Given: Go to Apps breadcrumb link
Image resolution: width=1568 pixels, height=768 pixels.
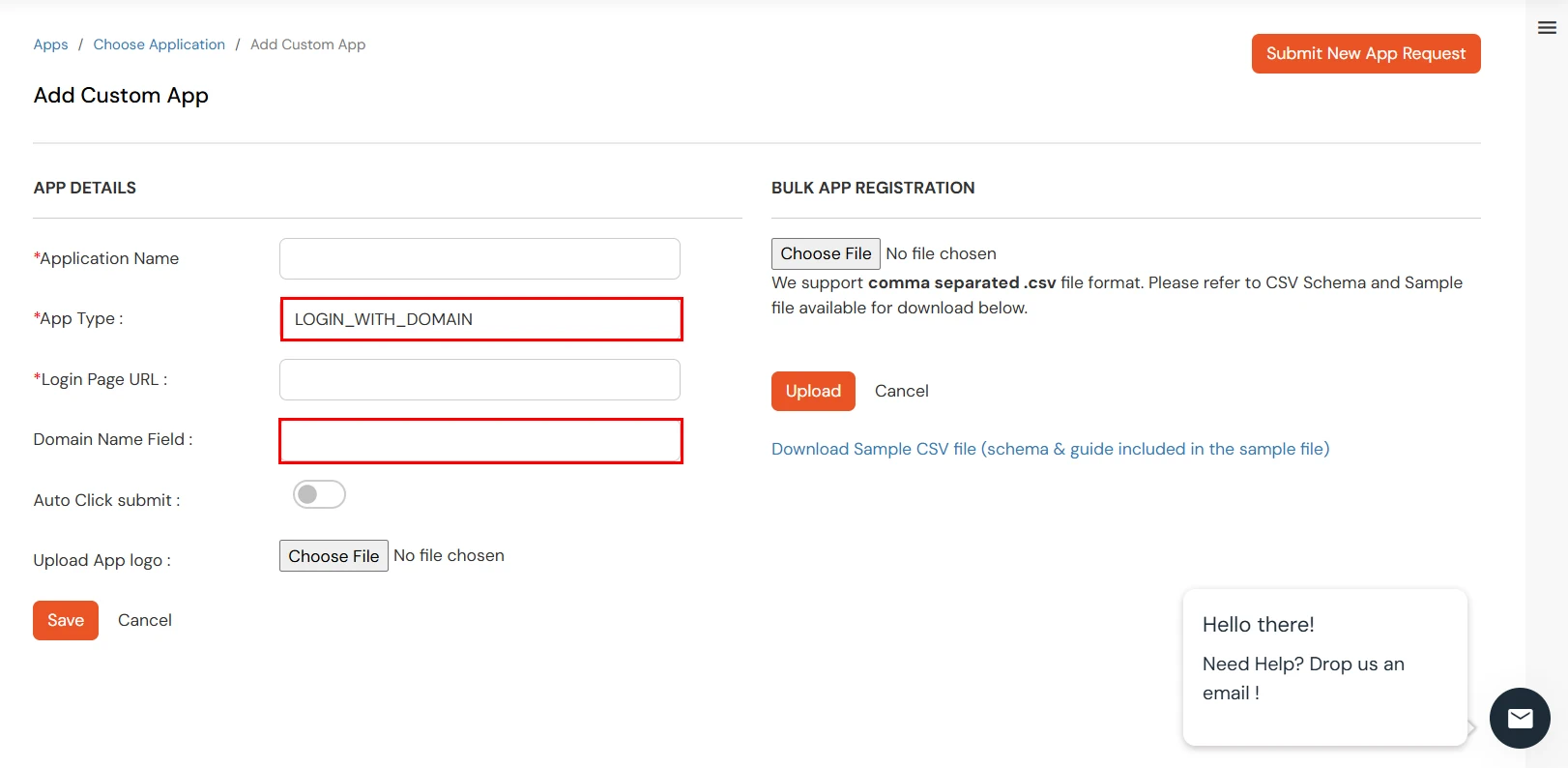Looking at the screenshot, I should [50, 44].
